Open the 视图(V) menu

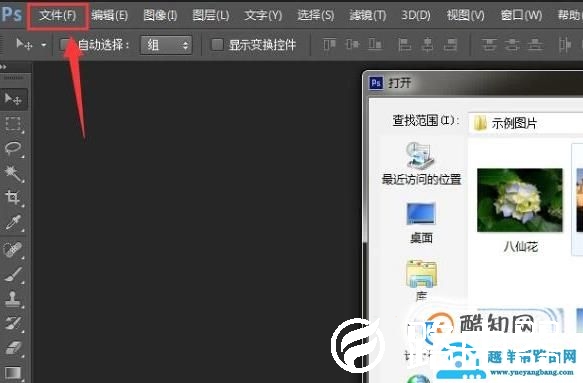pos(466,16)
